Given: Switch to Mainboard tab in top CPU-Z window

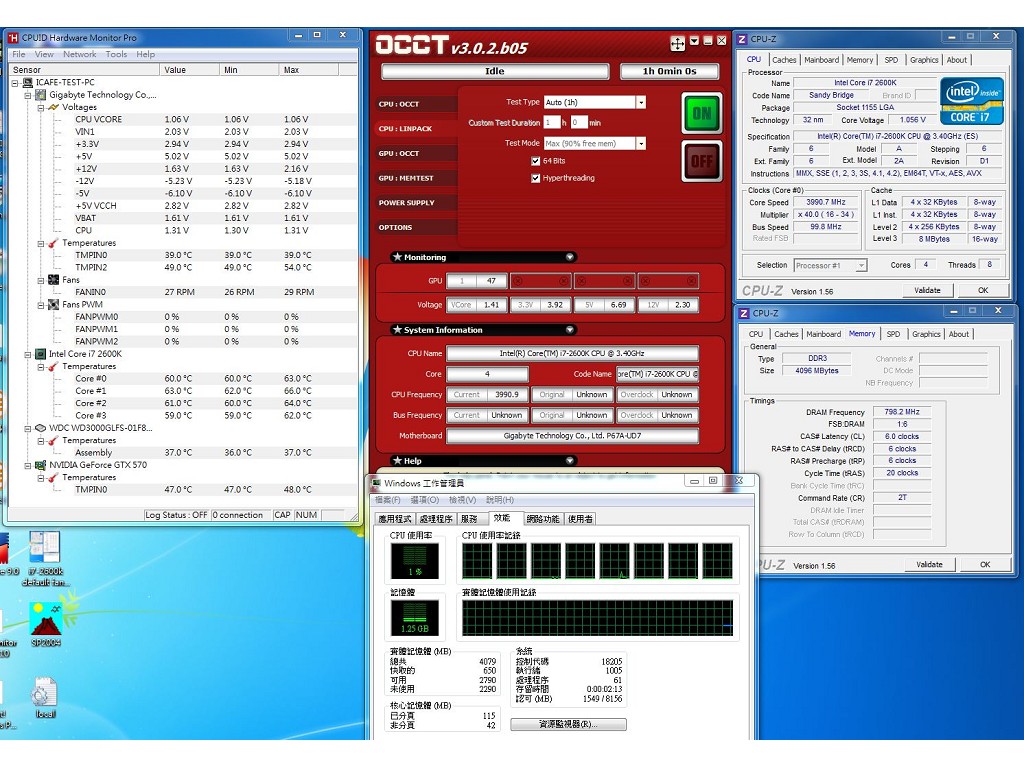Looking at the screenshot, I should coord(822,59).
